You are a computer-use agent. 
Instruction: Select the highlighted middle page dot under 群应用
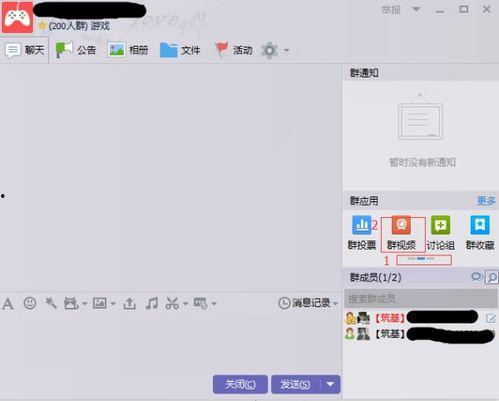coord(421,258)
